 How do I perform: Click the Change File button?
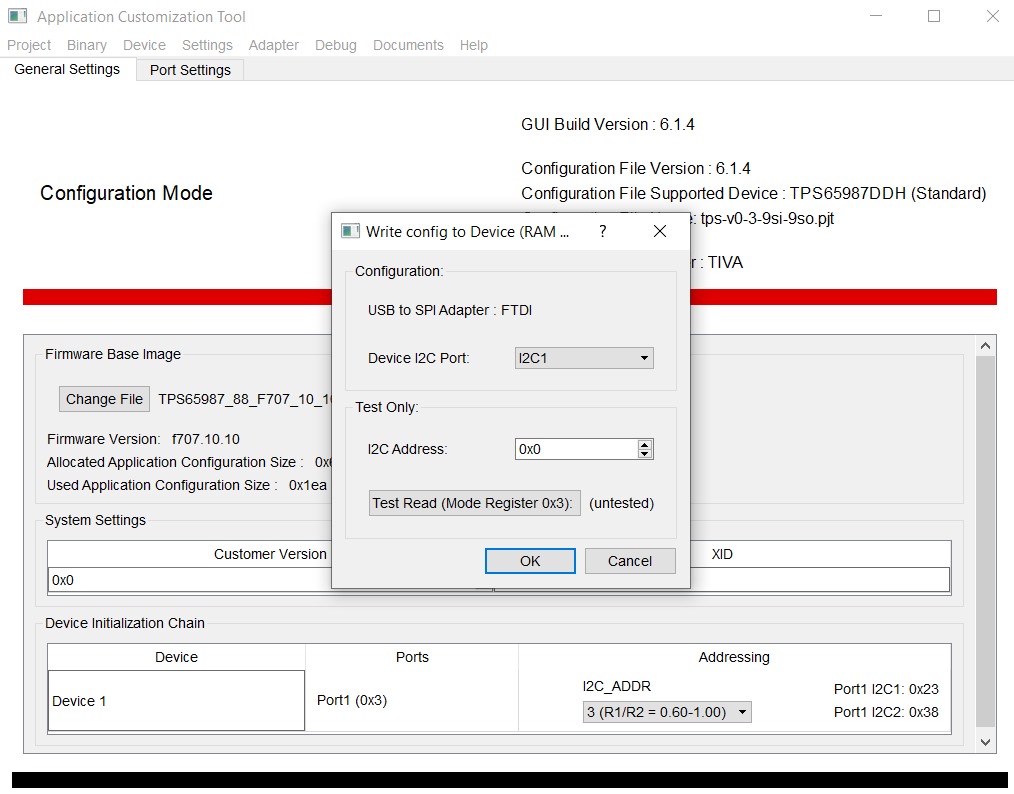104,399
